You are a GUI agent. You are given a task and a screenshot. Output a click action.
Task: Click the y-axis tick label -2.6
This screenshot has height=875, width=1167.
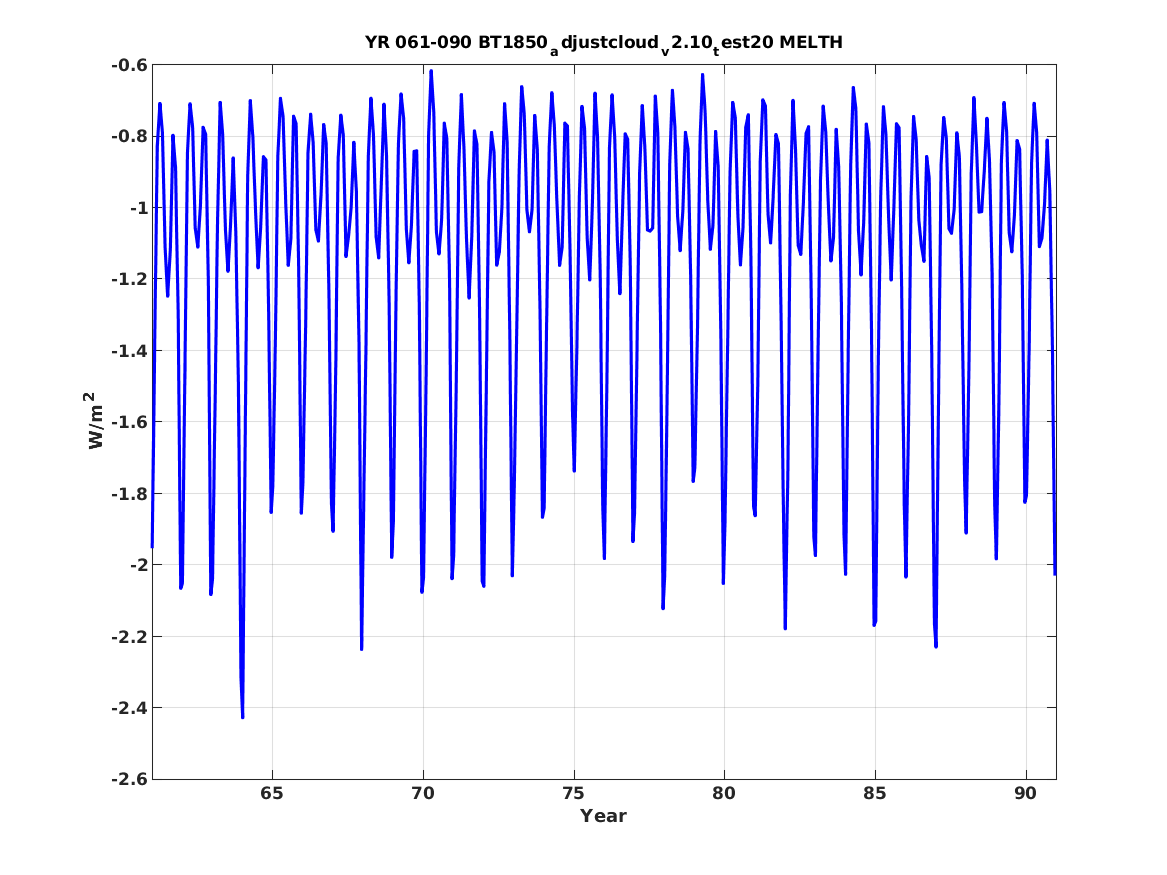[x=129, y=779]
